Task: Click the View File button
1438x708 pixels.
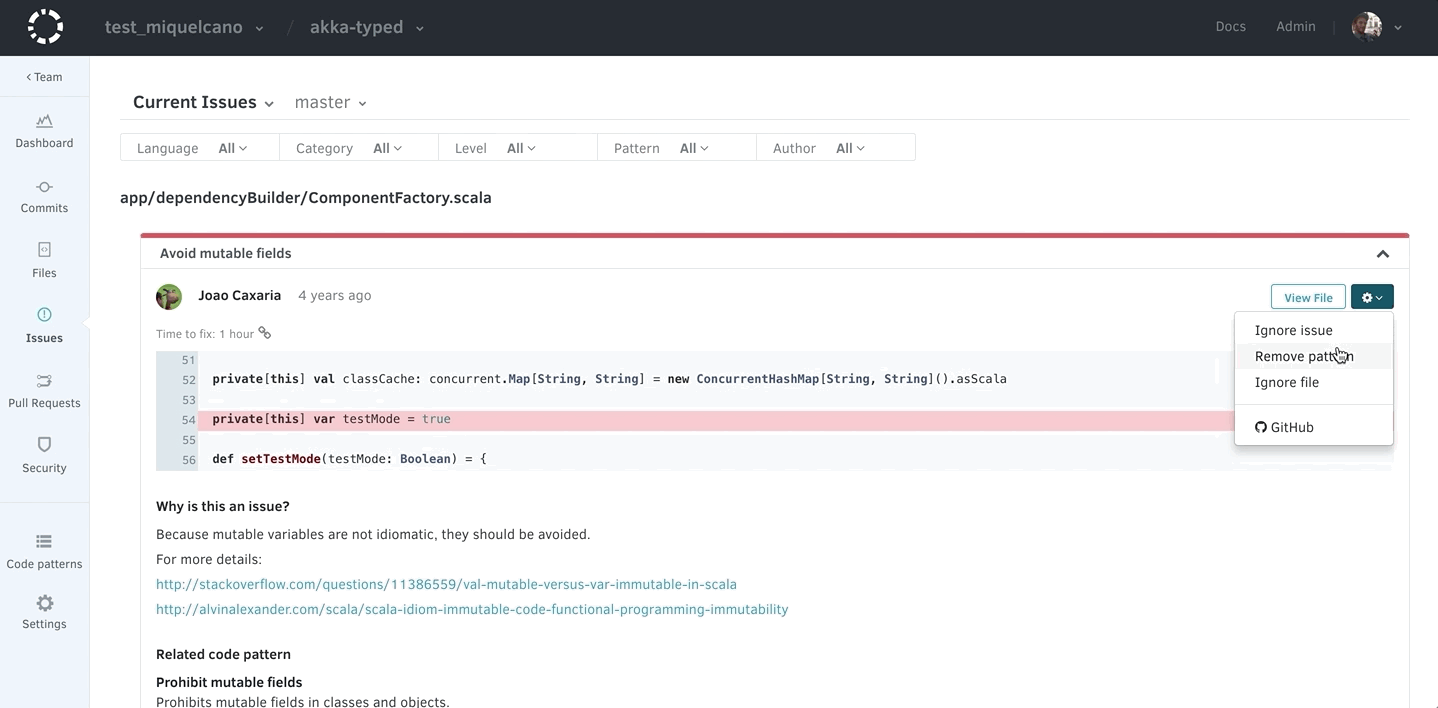Action: click(1307, 297)
